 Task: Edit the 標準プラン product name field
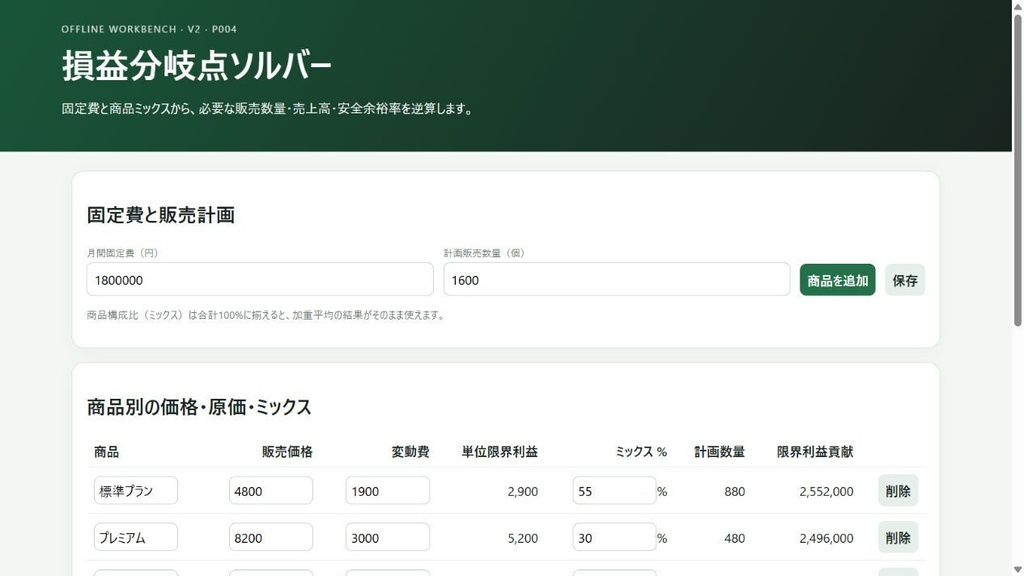(136, 490)
